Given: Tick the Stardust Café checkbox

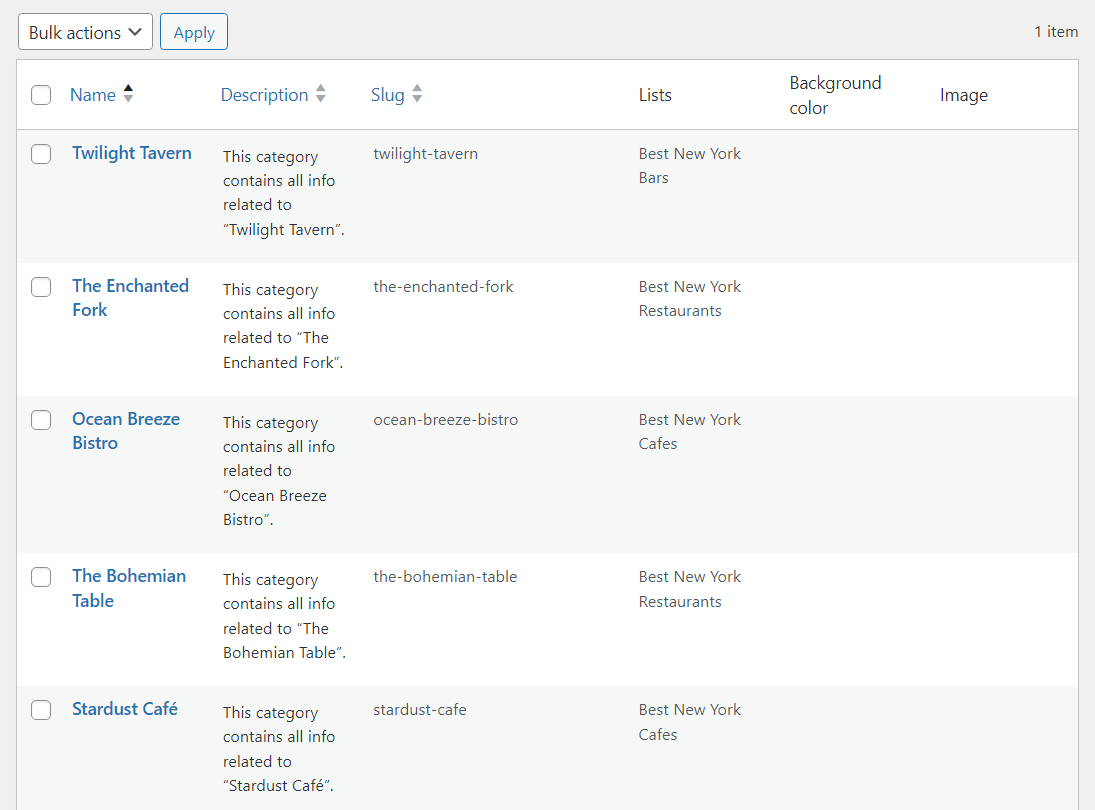Looking at the screenshot, I should pos(41,710).
